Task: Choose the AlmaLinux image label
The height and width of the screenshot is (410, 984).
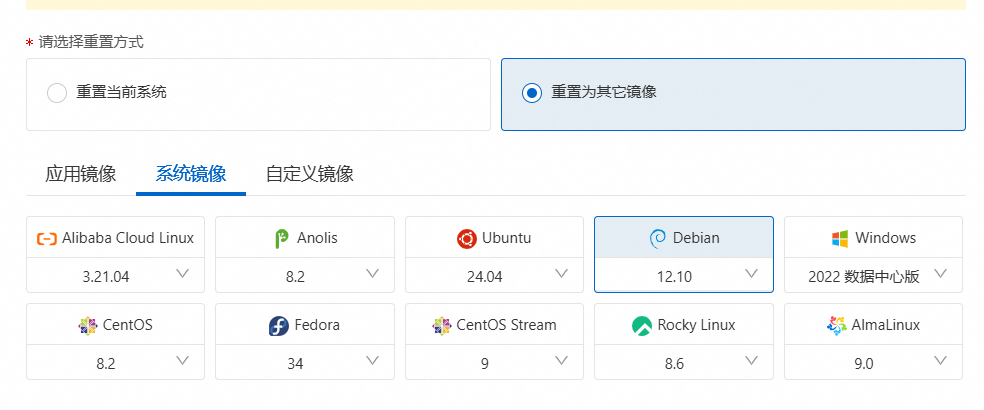Action: 885,325
